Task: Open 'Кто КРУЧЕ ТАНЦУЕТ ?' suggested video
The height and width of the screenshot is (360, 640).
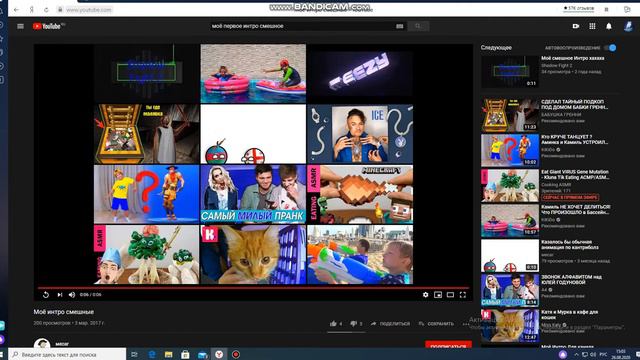Action: [575, 139]
